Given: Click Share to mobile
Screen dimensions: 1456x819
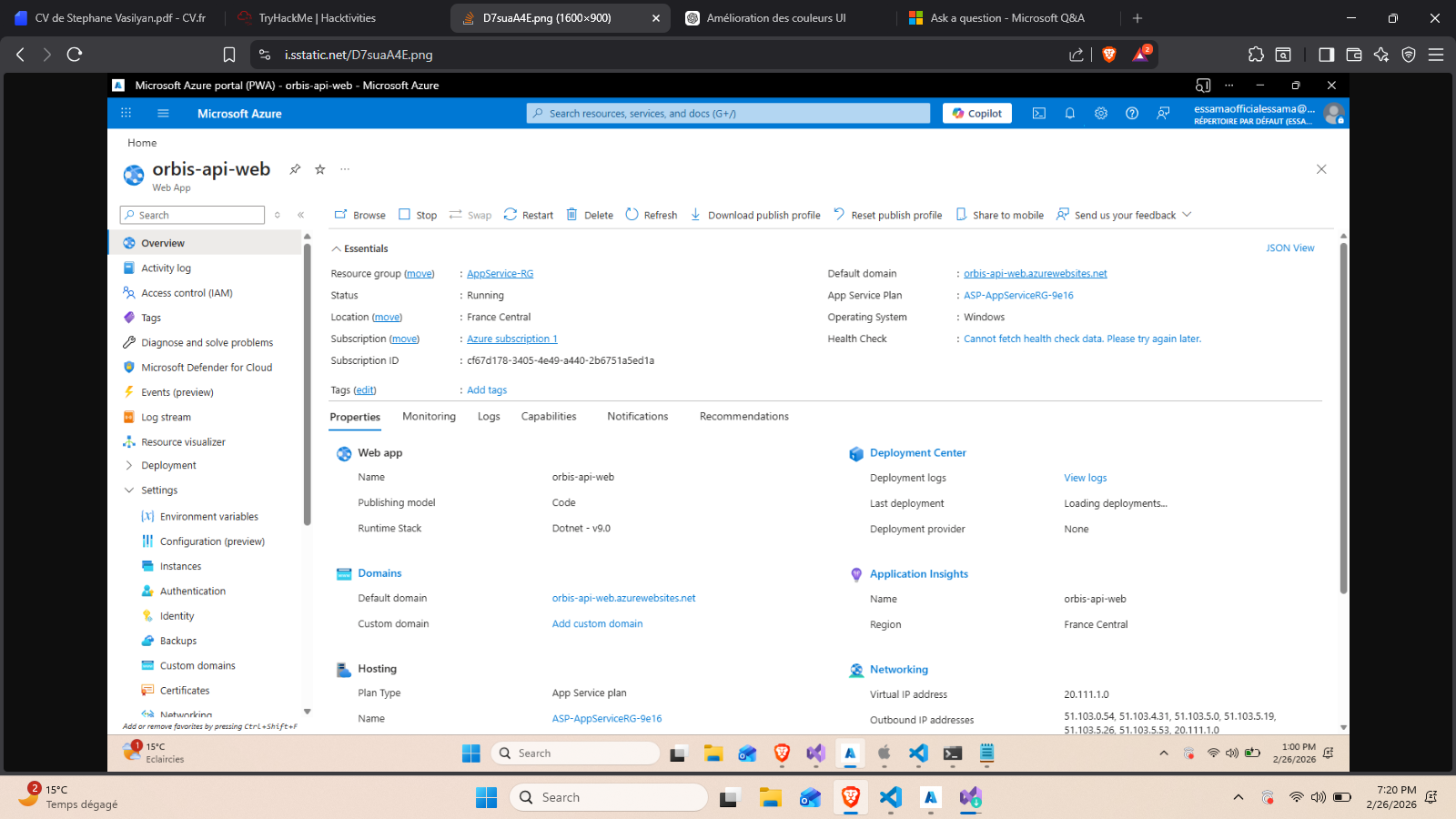Looking at the screenshot, I should coord(999,215).
